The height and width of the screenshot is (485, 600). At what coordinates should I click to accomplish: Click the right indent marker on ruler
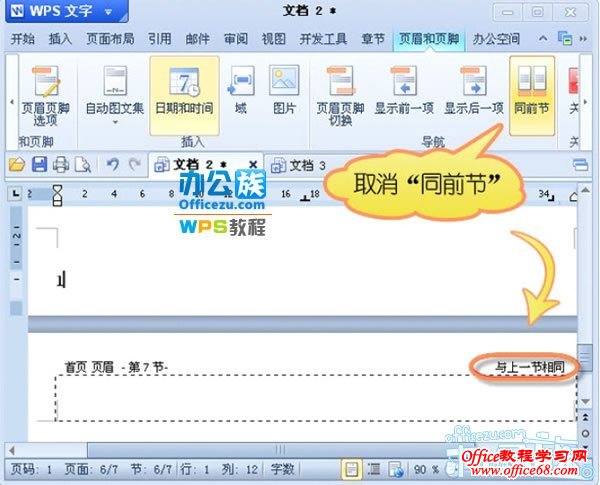(x=573, y=197)
